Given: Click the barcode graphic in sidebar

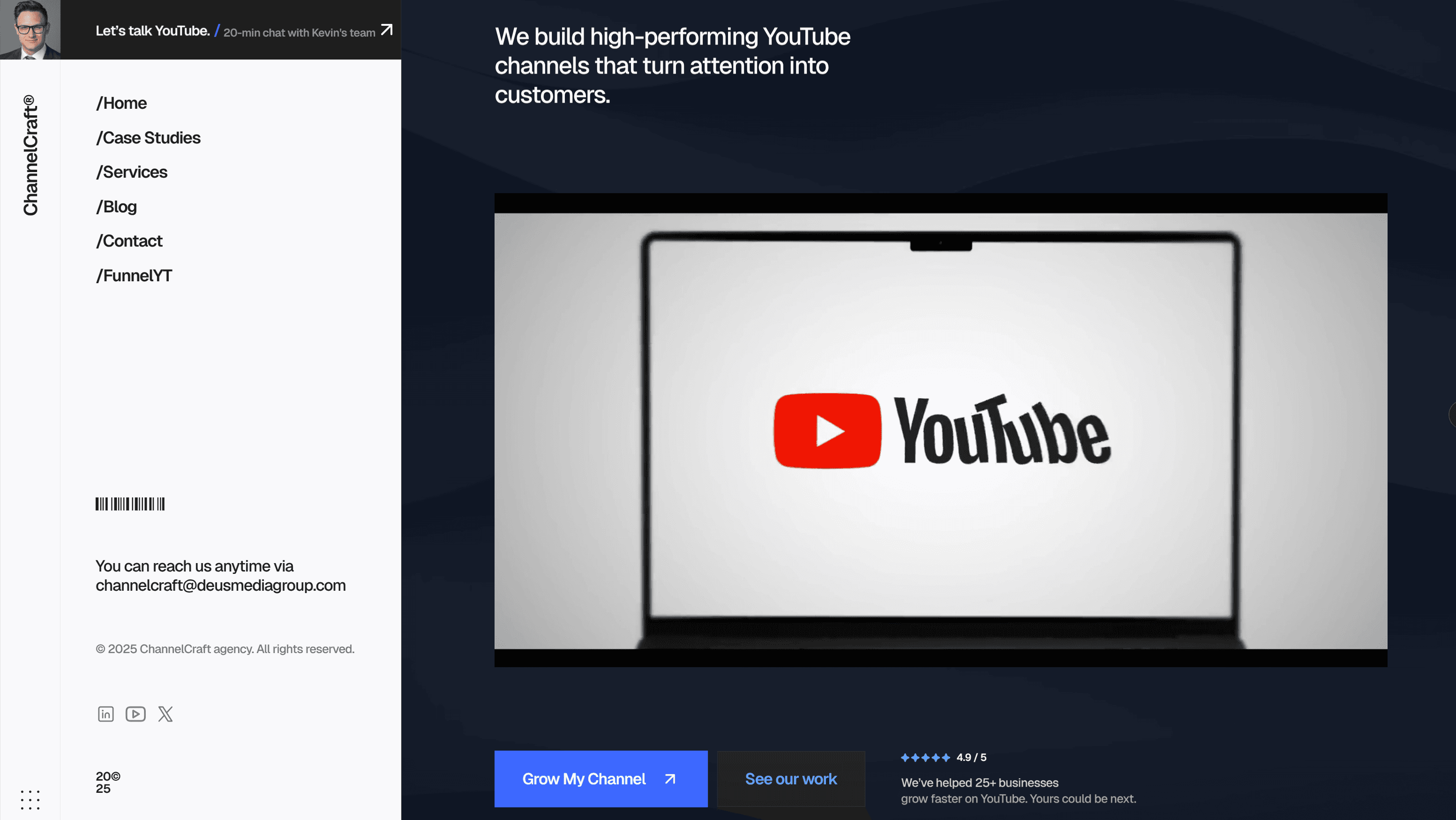Looking at the screenshot, I should [x=130, y=504].
